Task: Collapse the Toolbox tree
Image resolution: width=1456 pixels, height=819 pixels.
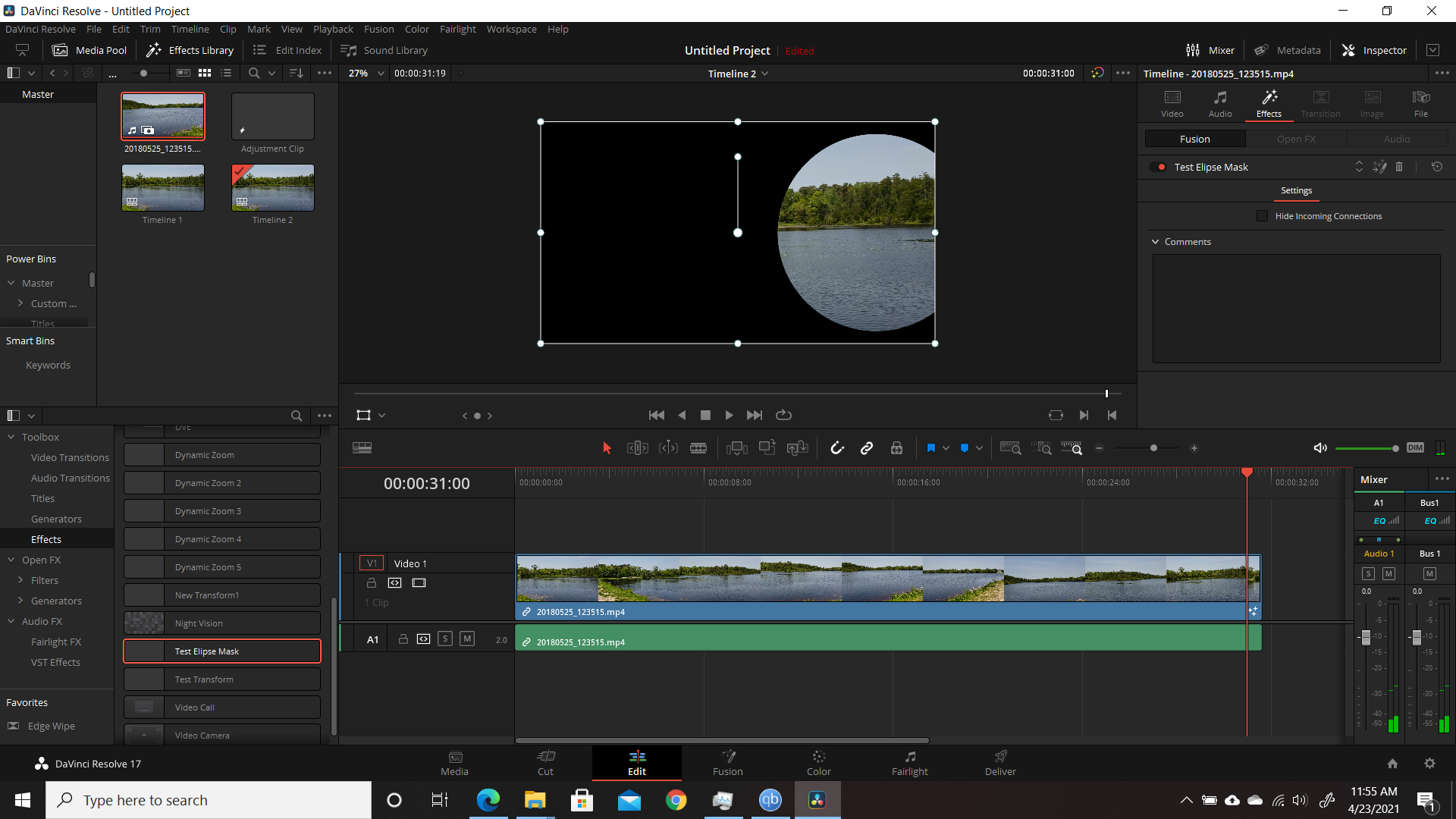Action: 11,437
